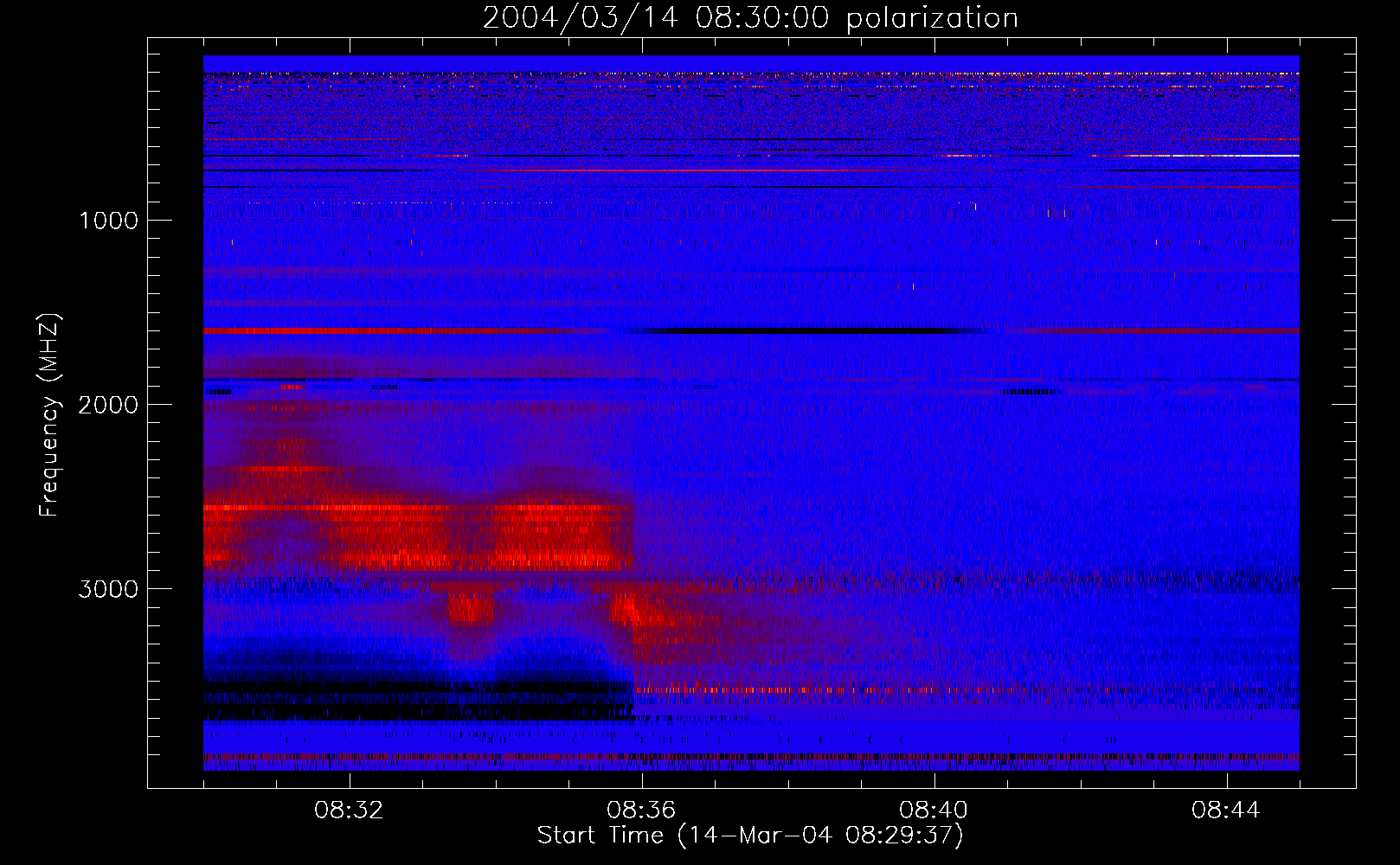1400x865 pixels.
Task: Click the plot title '2004/03/14 08:30:00 polarization'
Action: pos(750,18)
